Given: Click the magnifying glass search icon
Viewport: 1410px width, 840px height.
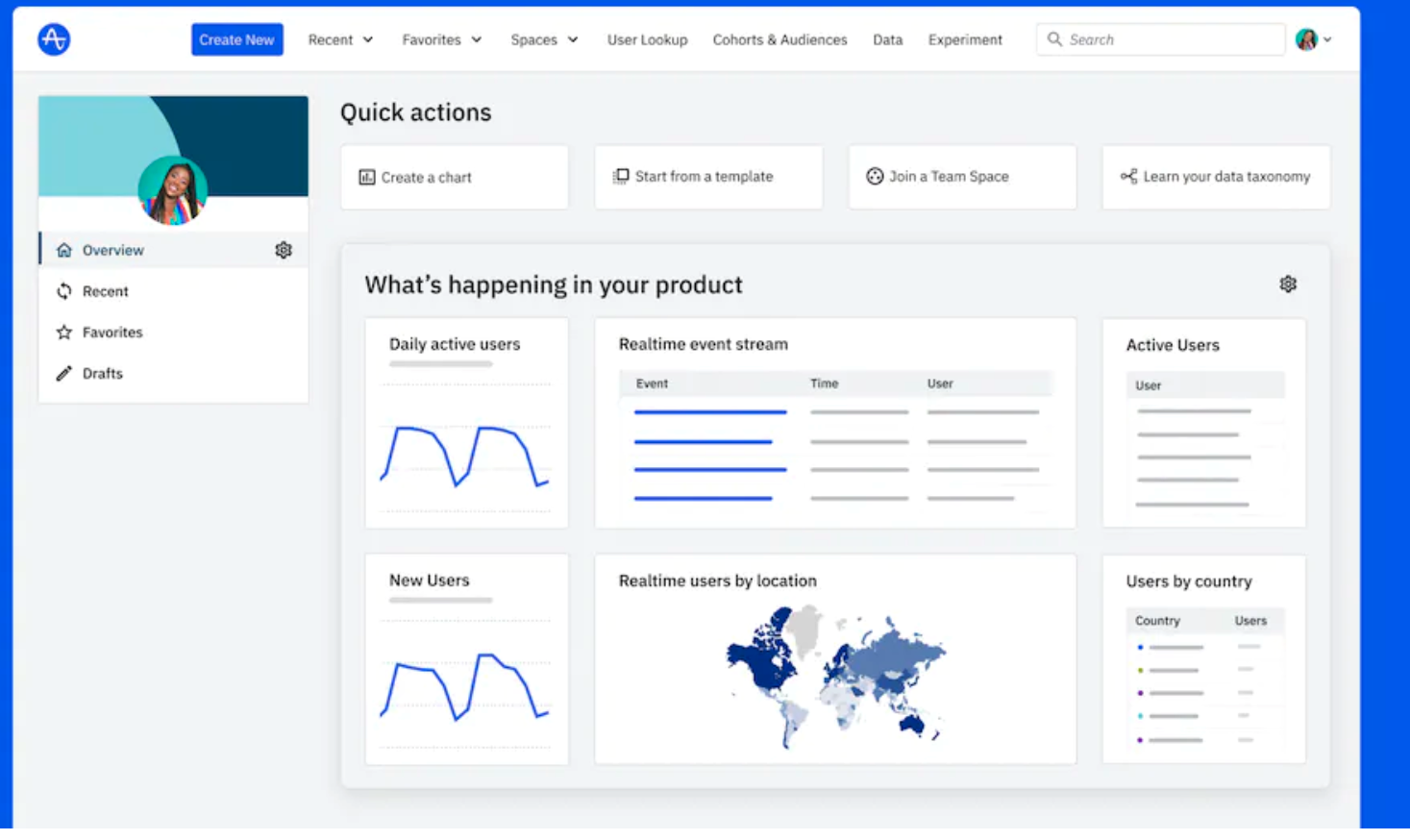Looking at the screenshot, I should (1054, 39).
